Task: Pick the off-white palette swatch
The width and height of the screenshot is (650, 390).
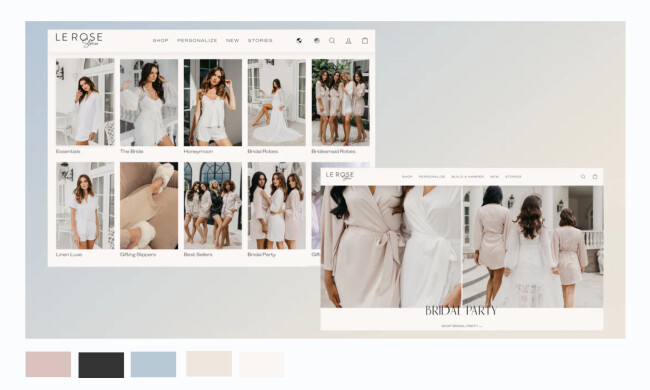Action: pyautogui.click(x=262, y=364)
